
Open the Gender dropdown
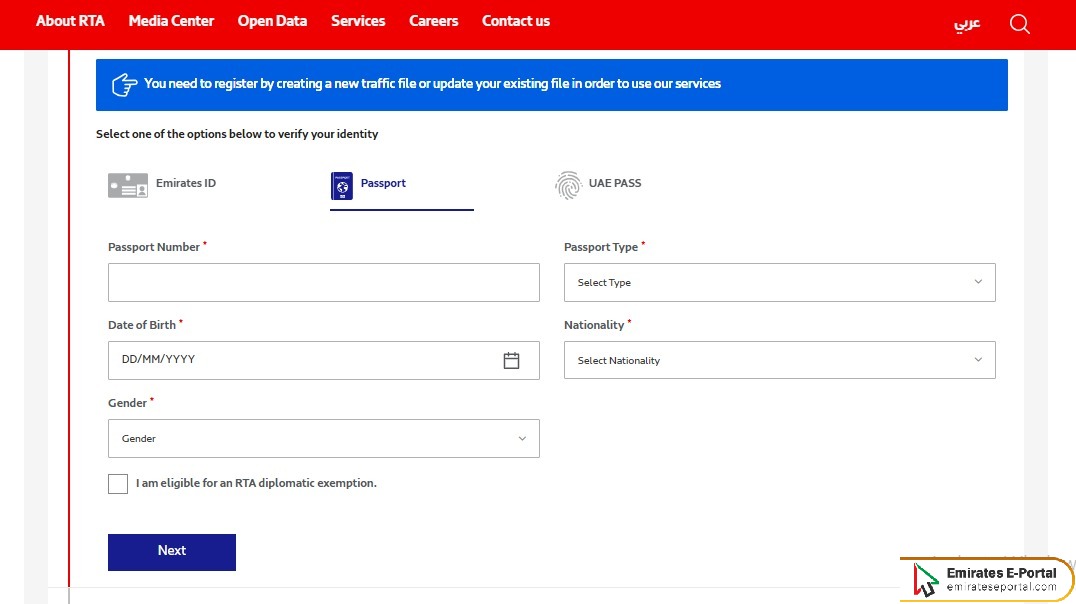click(323, 438)
